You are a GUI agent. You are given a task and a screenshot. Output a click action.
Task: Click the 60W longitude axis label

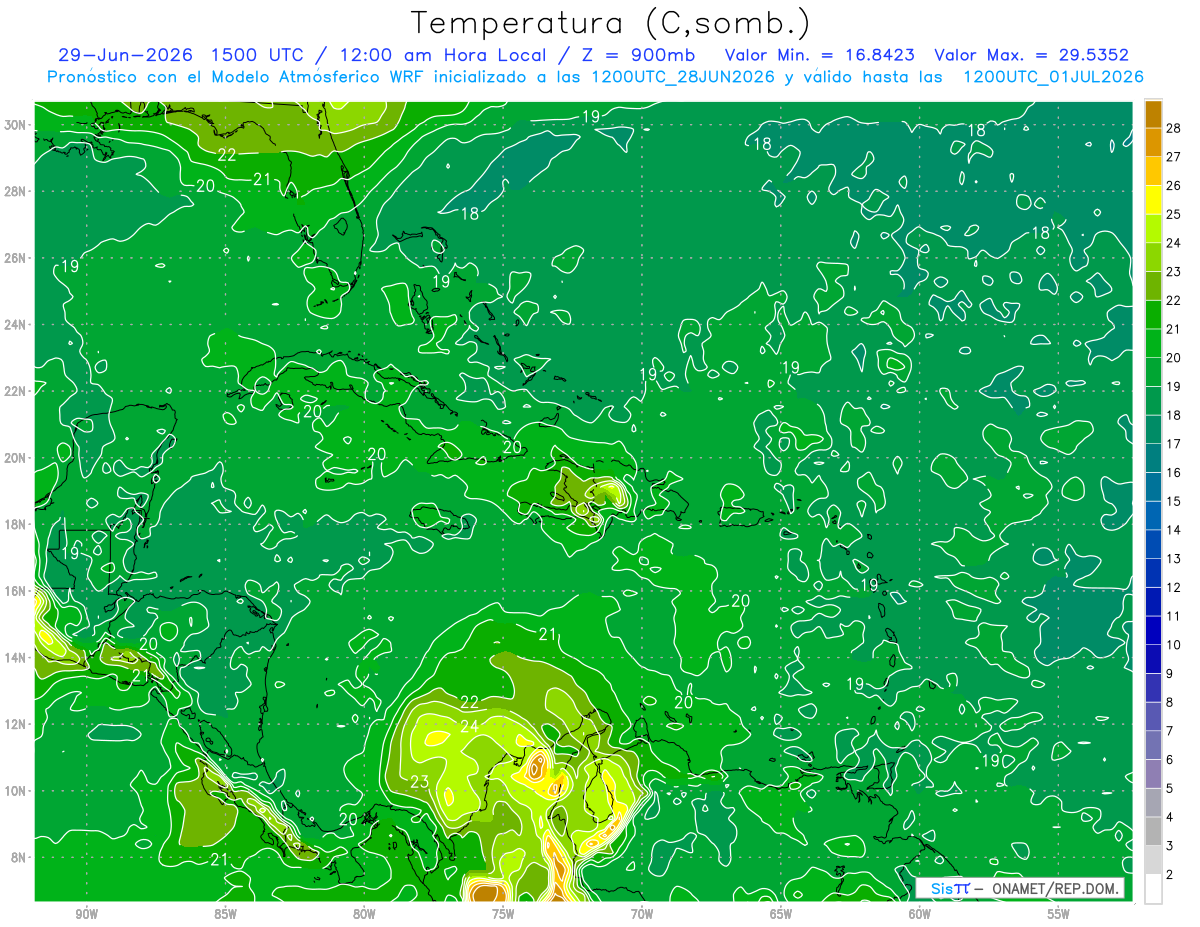pyautogui.click(x=920, y=914)
